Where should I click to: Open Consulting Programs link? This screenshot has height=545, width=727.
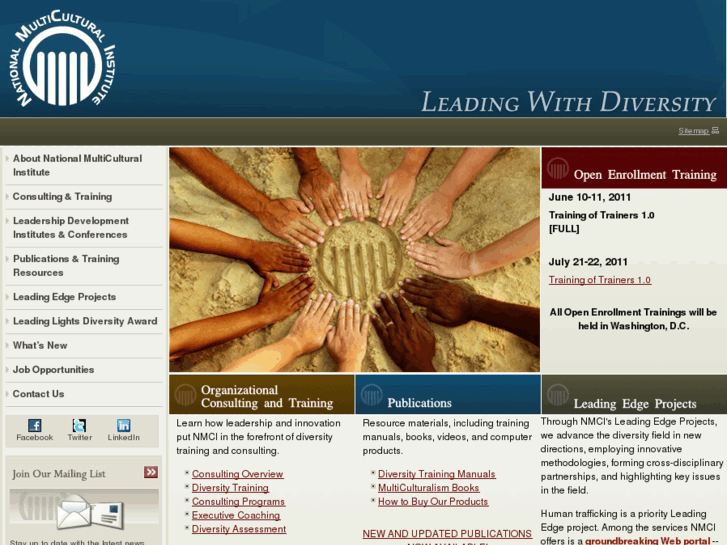click(x=238, y=501)
